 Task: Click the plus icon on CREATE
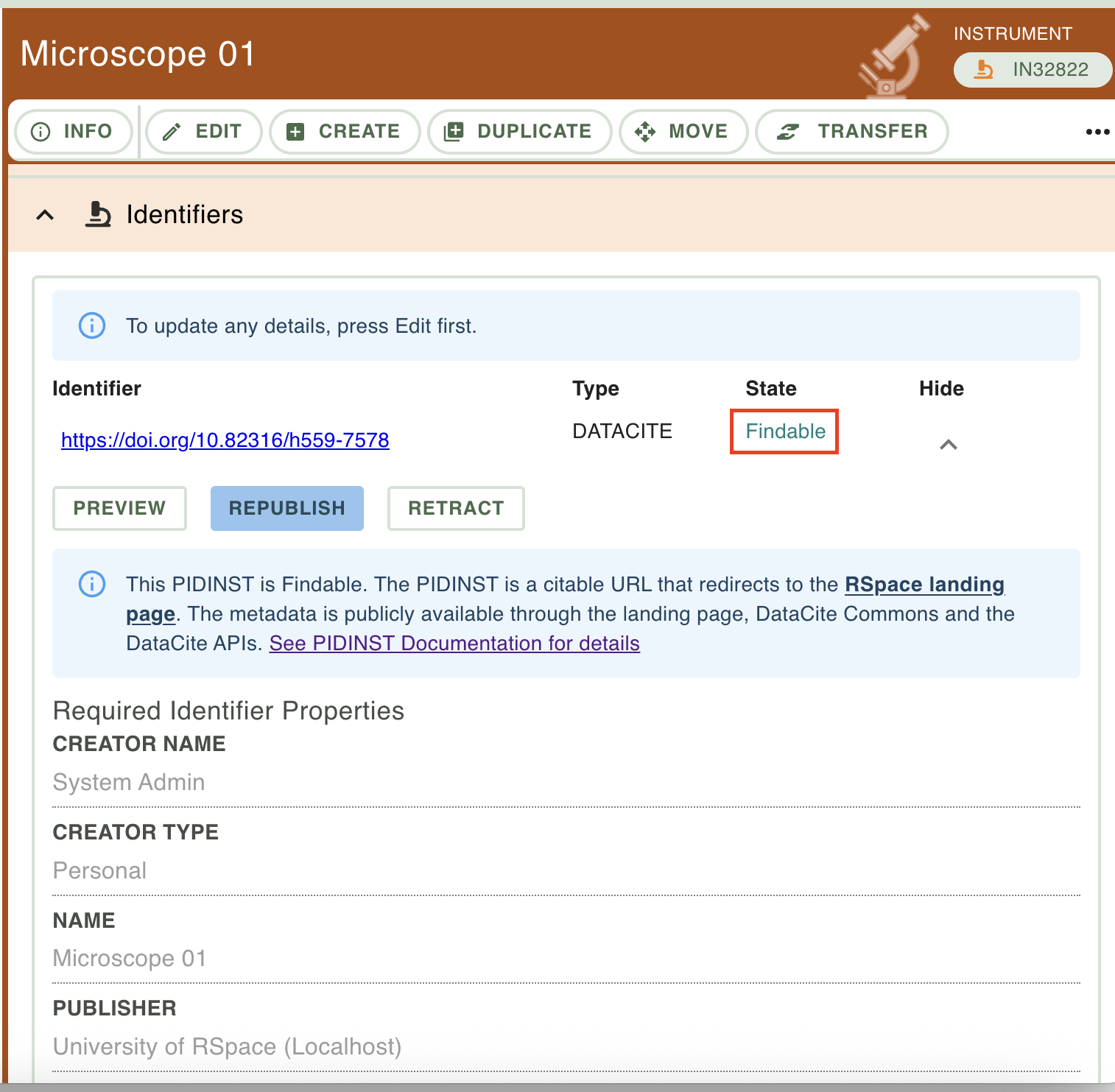(x=295, y=133)
